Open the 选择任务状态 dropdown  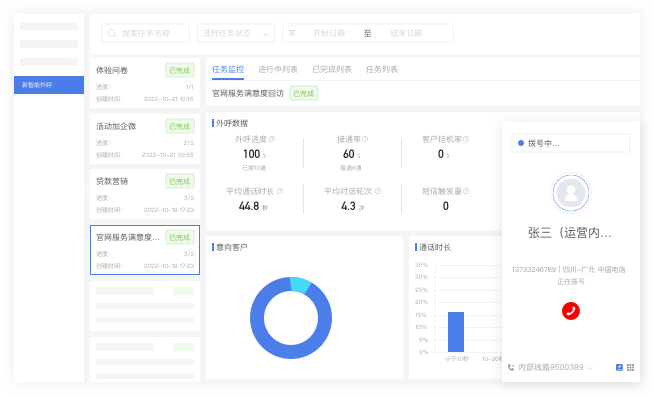pyautogui.click(x=236, y=33)
